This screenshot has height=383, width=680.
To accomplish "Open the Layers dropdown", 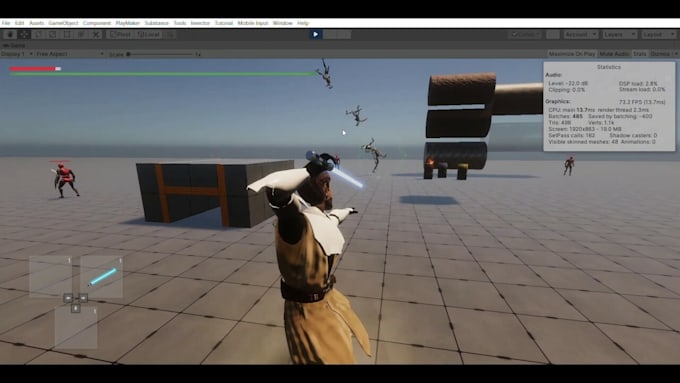I will [620, 34].
